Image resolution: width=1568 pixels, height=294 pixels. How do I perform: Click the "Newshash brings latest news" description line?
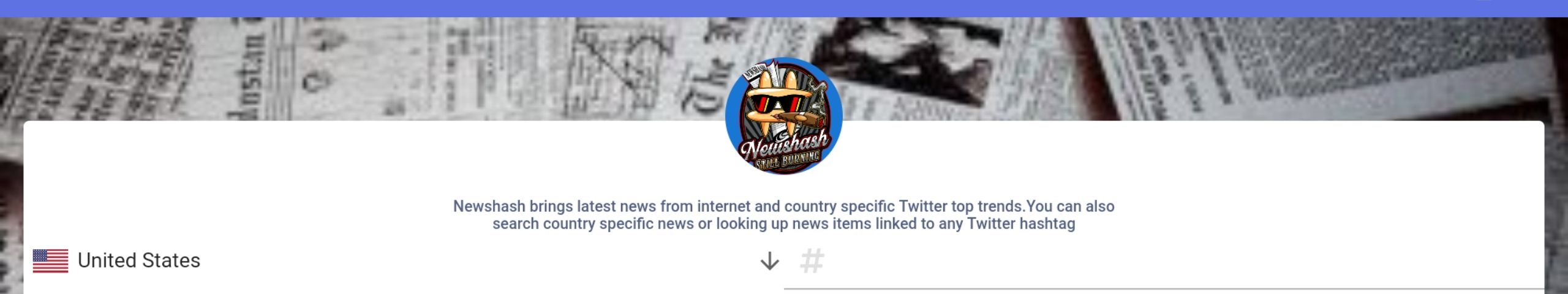(783, 206)
